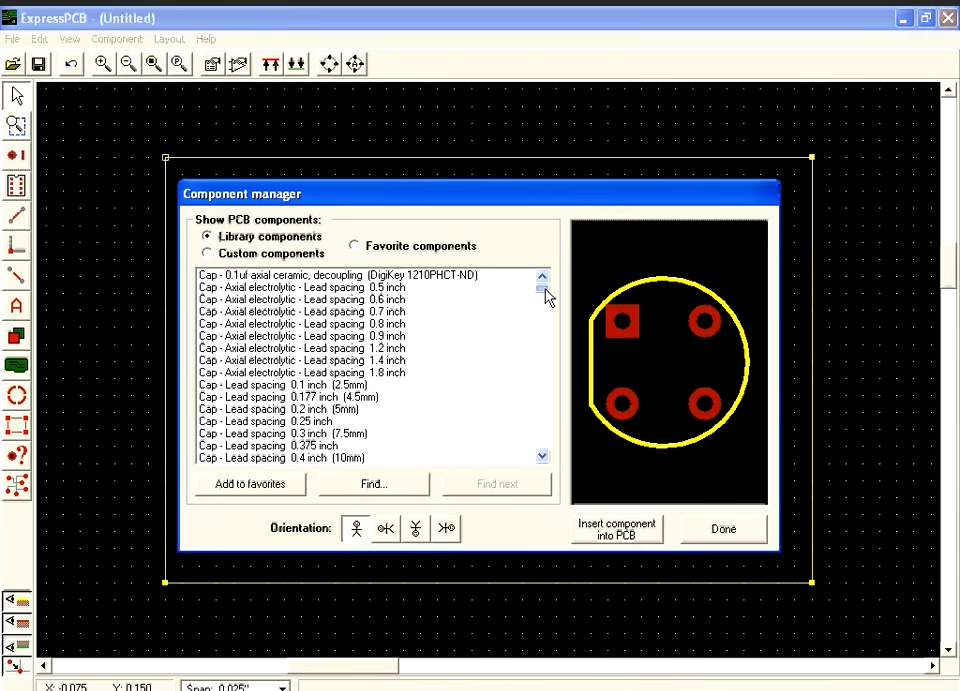The image size is (960, 691).
Task: Select the arrow selection tool
Action: [x=15, y=95]
